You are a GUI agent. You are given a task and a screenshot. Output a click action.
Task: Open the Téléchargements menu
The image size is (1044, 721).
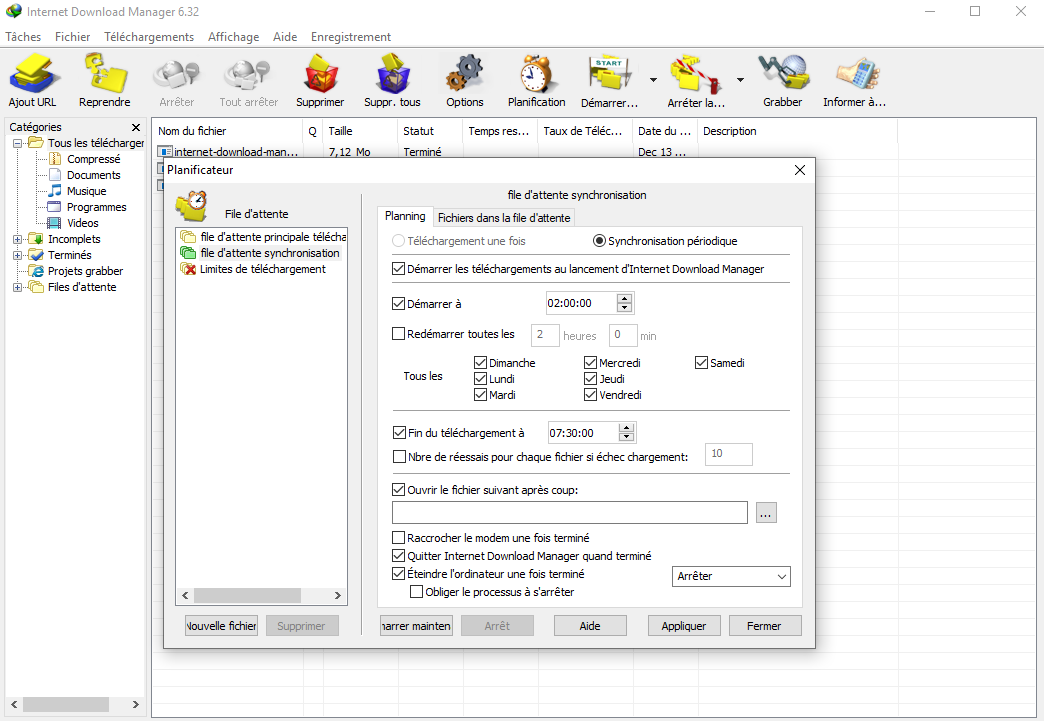click(x=149, y=37)
